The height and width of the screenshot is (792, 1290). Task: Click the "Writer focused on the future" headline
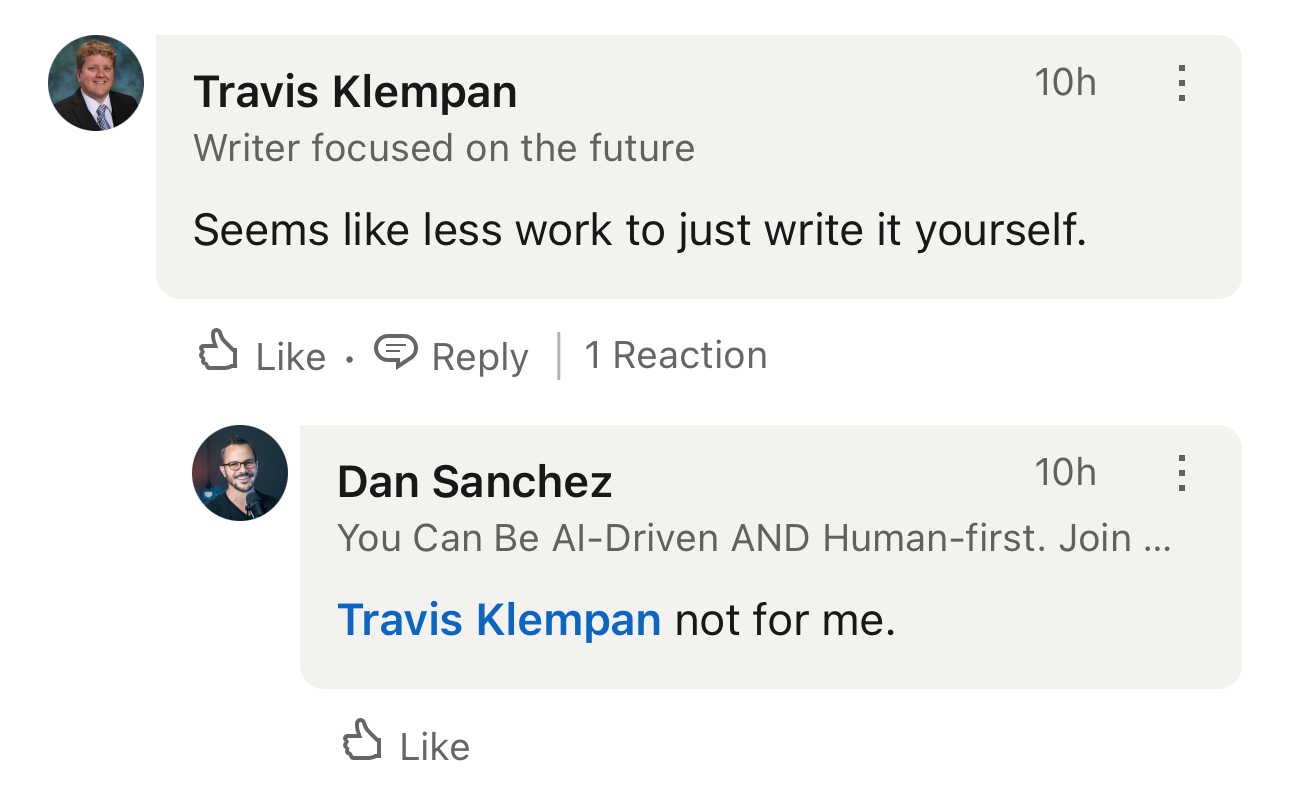444,149
